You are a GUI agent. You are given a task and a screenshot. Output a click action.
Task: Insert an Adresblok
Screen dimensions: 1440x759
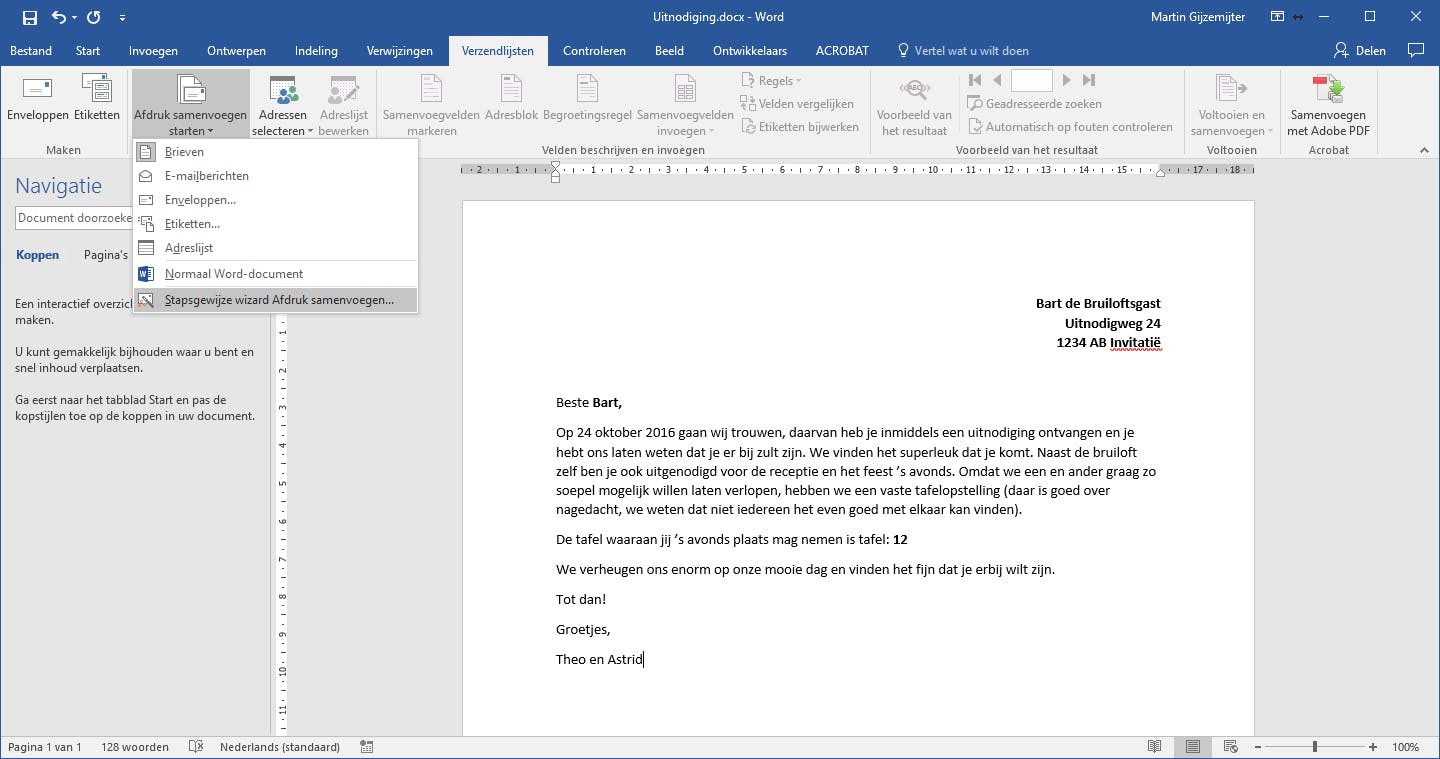click(511, 99)
